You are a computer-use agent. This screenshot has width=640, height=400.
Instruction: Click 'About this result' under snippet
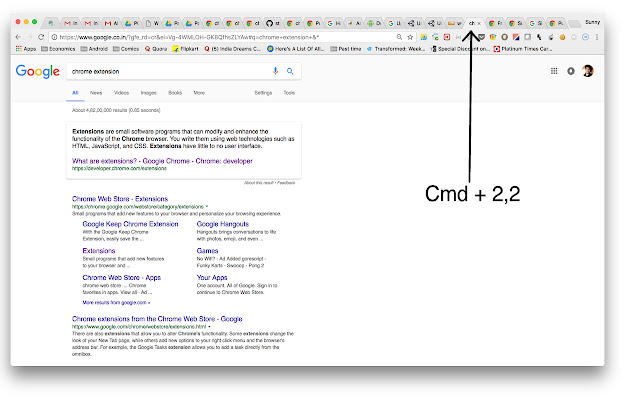[259, 183]
